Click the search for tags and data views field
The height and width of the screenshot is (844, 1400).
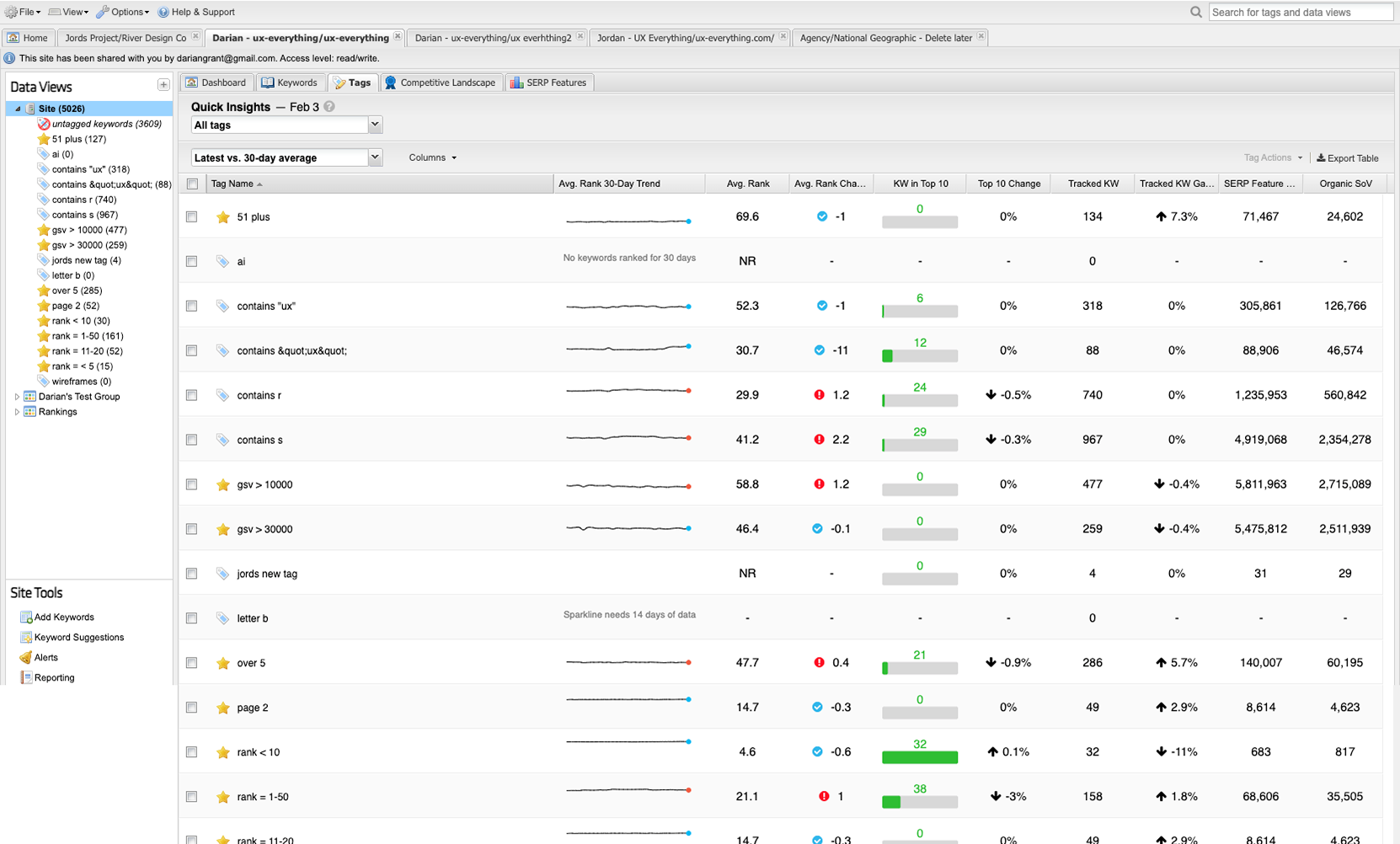pos(1301,12)
